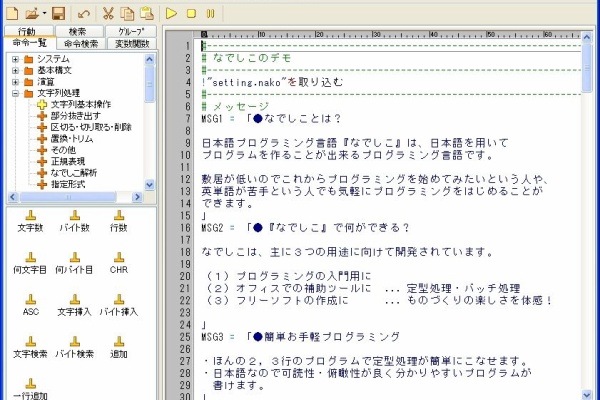Select the 命令一覧 tab
600x400 pixels.
pyautogui.click(x=30, y=42)
